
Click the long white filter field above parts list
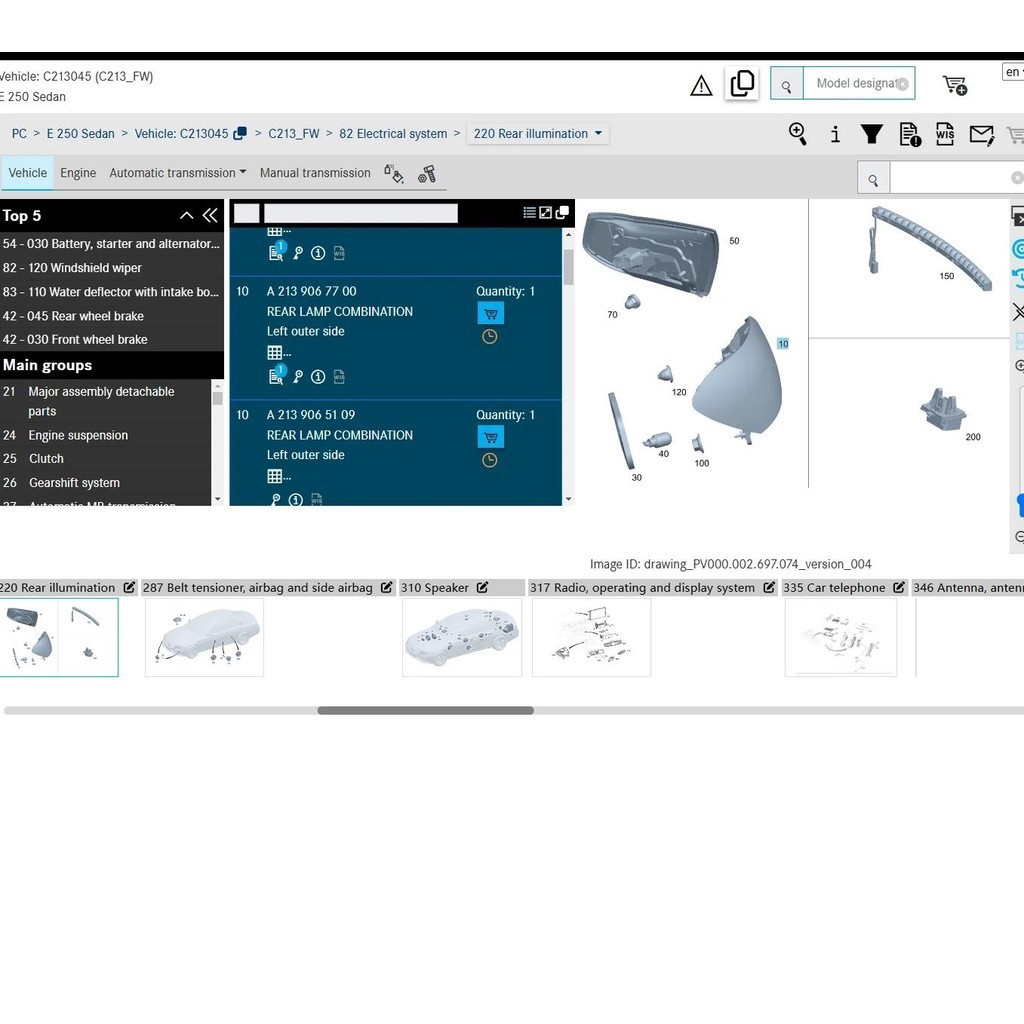click(x=360, y=213)
